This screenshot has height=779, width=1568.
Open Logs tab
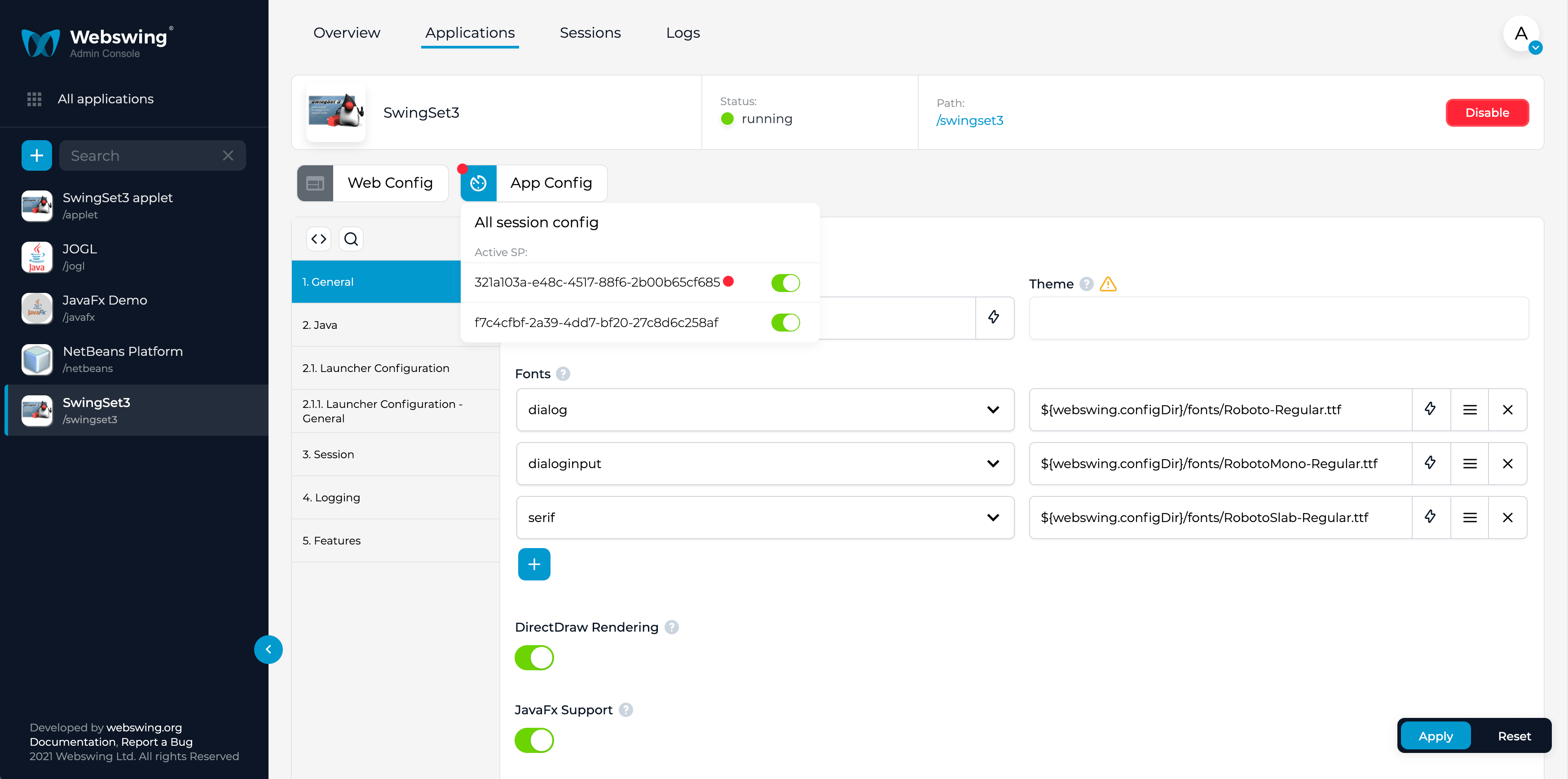[683, 33]
